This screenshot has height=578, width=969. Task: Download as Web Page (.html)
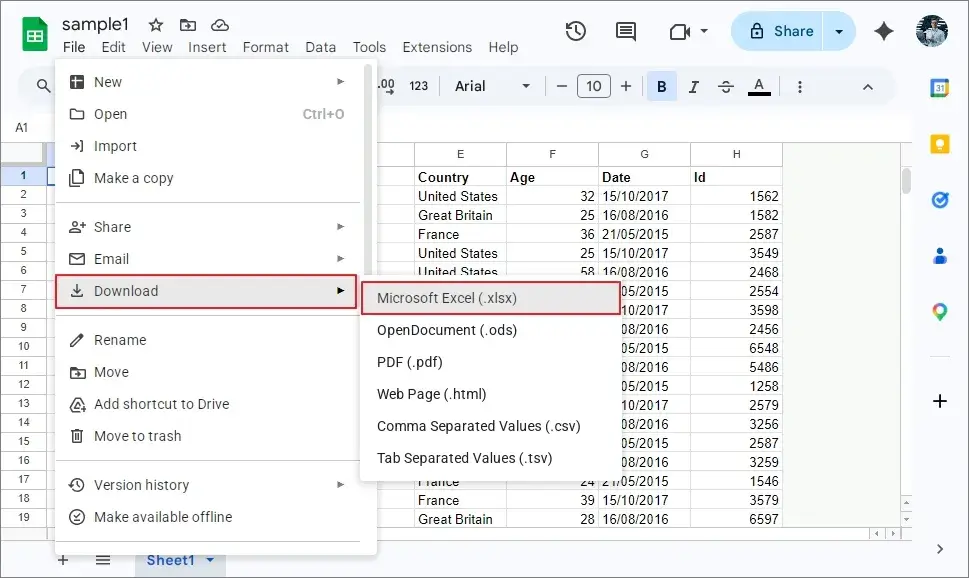click(x=491, y=394)
